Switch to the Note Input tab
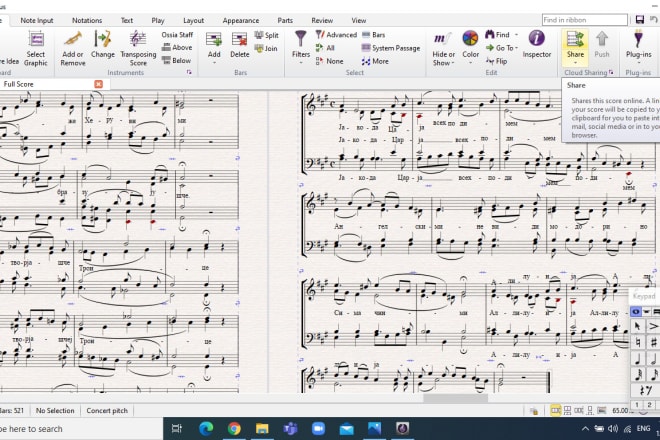The image size is (660, 440). pyautogui.click(x=37, y=20)
